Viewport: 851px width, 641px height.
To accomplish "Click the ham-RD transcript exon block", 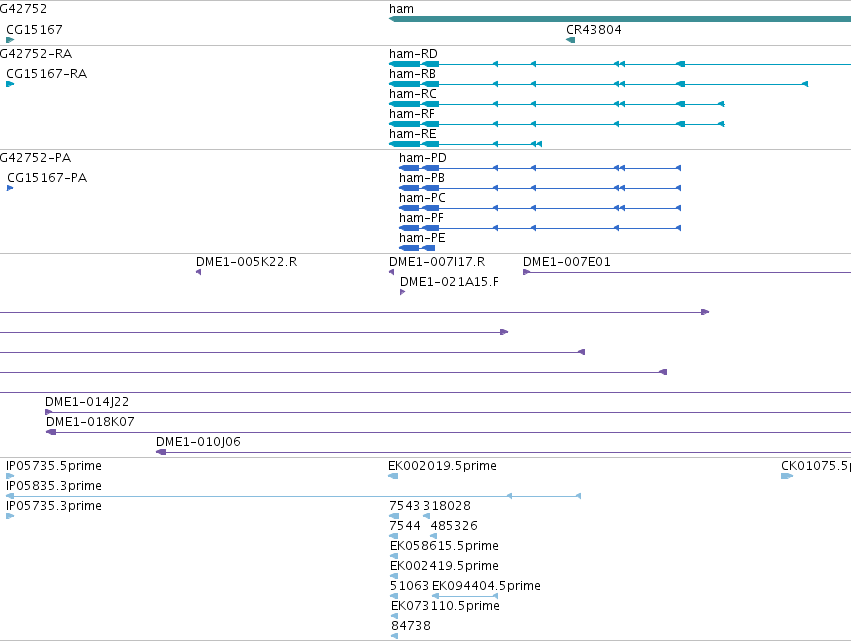I will (x=405, y=64).
